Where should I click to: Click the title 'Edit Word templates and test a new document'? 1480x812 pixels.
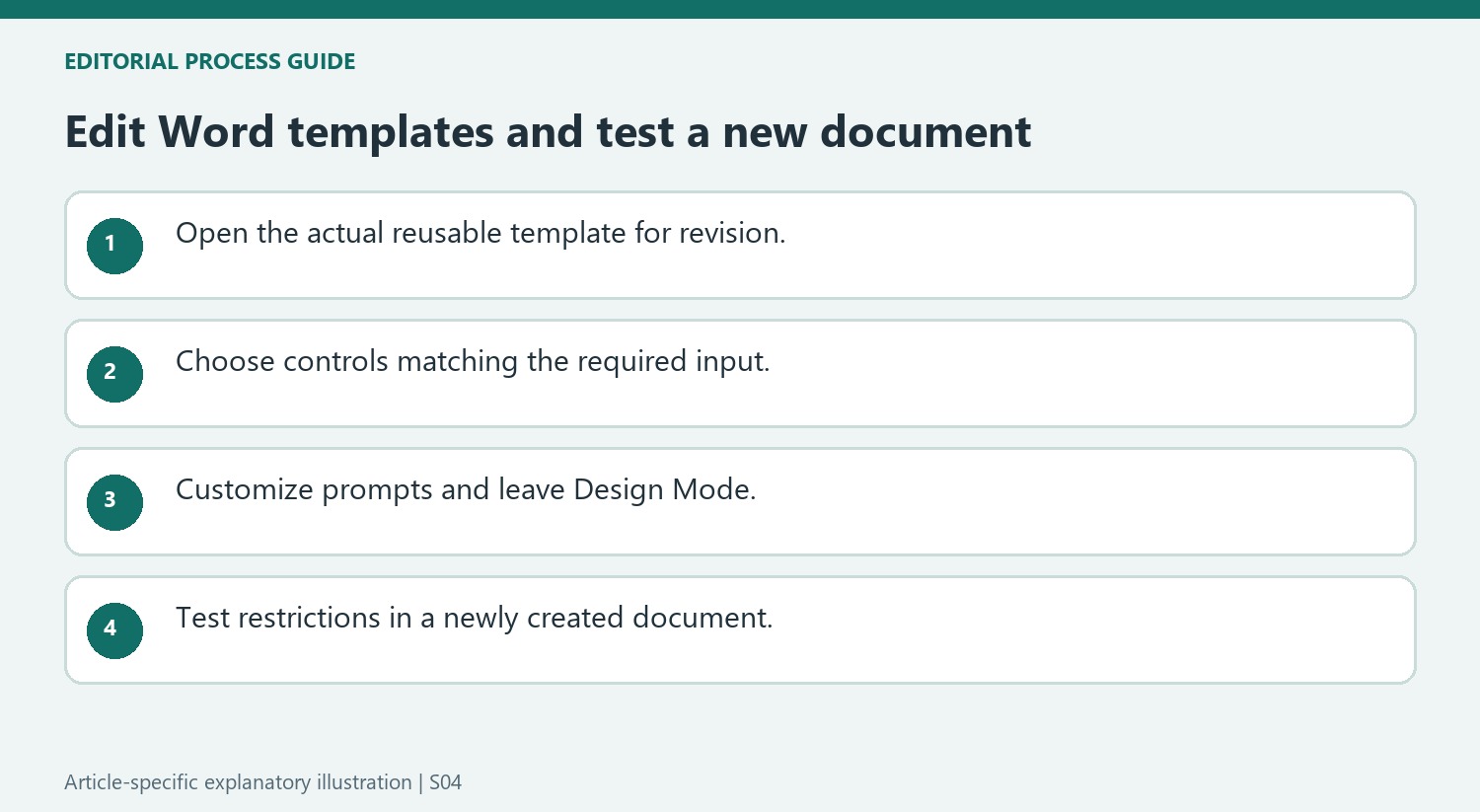548,132
